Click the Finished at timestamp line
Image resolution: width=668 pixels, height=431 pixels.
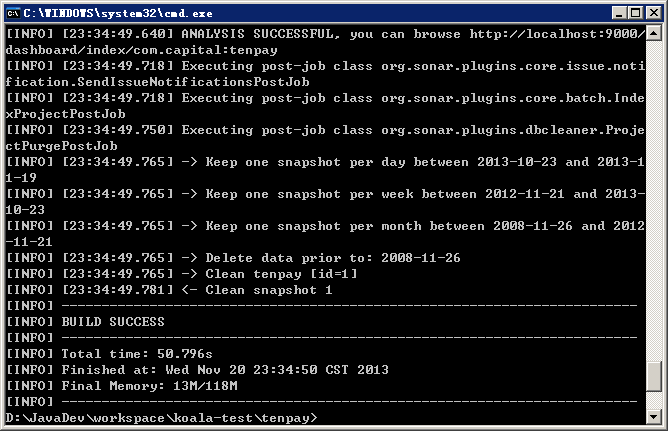tap(197, 370)
